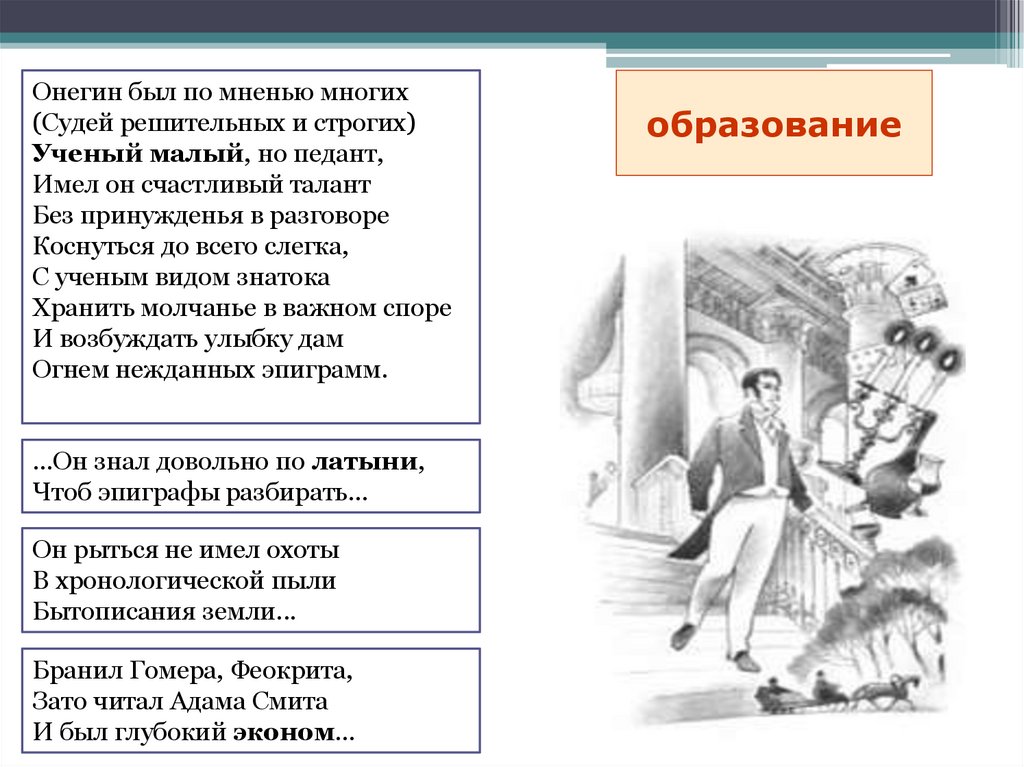Click the line 'Бранил Гомера, Феокрита,'
The width and height of the screenshot is (1024, 767).
tap(193, 670)
